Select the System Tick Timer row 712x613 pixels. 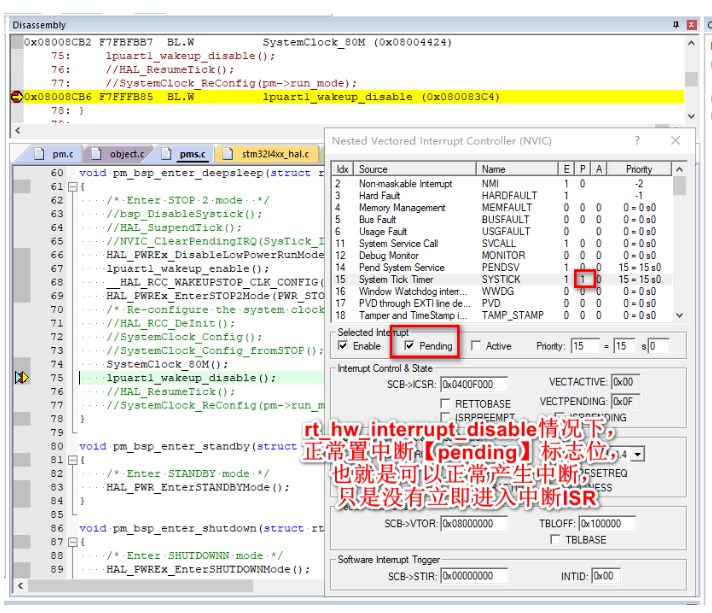pos(501,279)
